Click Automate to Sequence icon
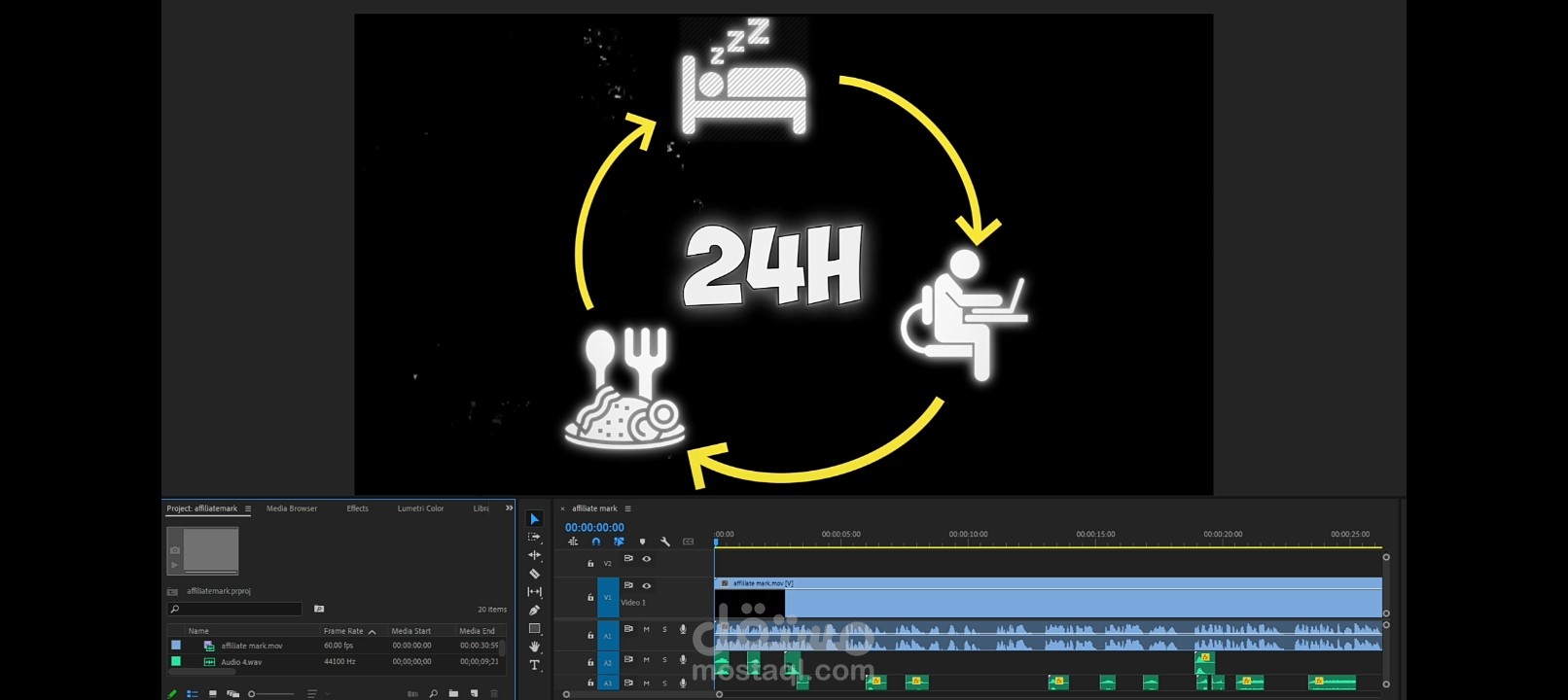The height and width of the screenshot is (700, 1568). 412,694
